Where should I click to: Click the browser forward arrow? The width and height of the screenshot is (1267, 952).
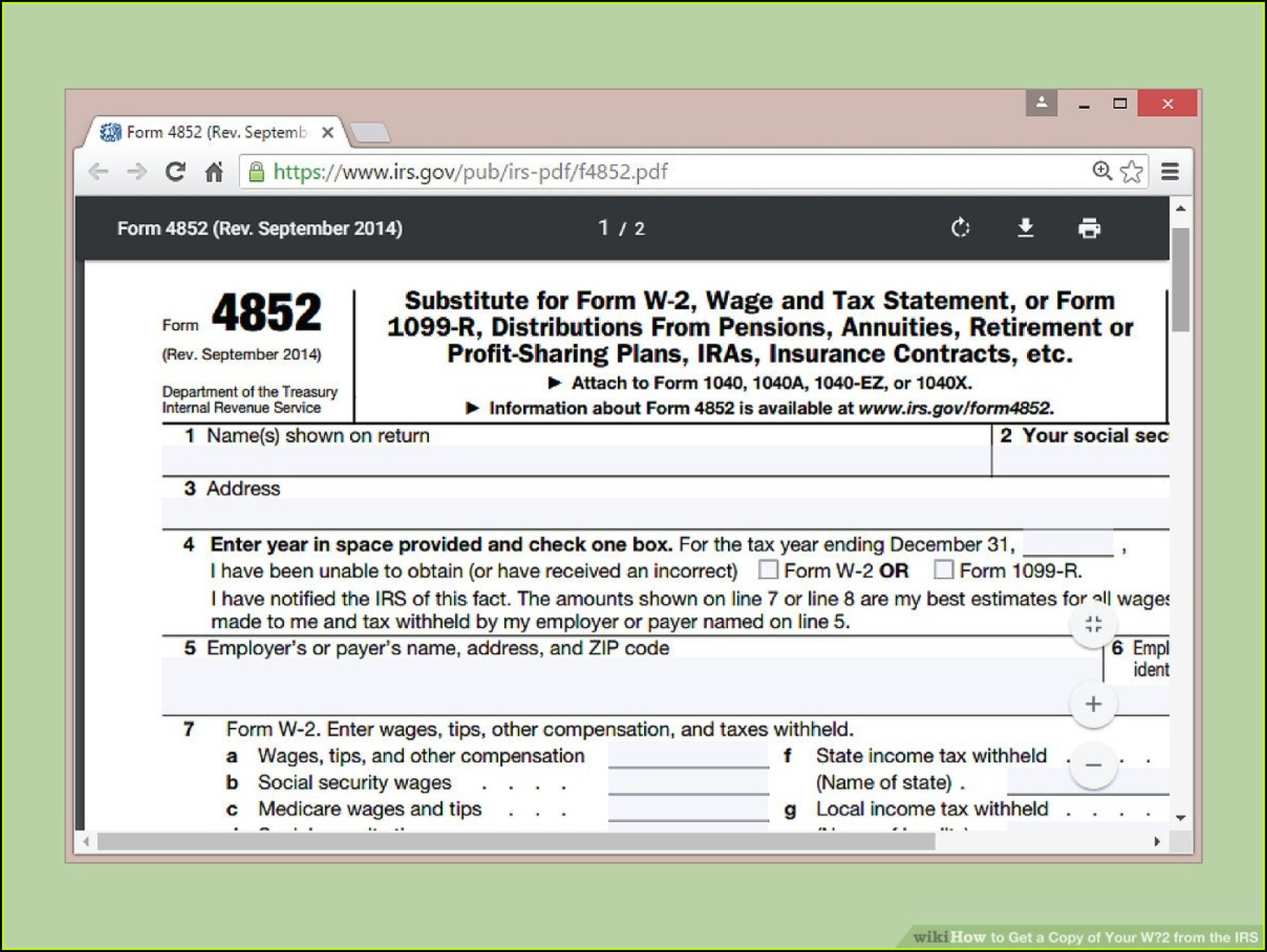point(137,172)
